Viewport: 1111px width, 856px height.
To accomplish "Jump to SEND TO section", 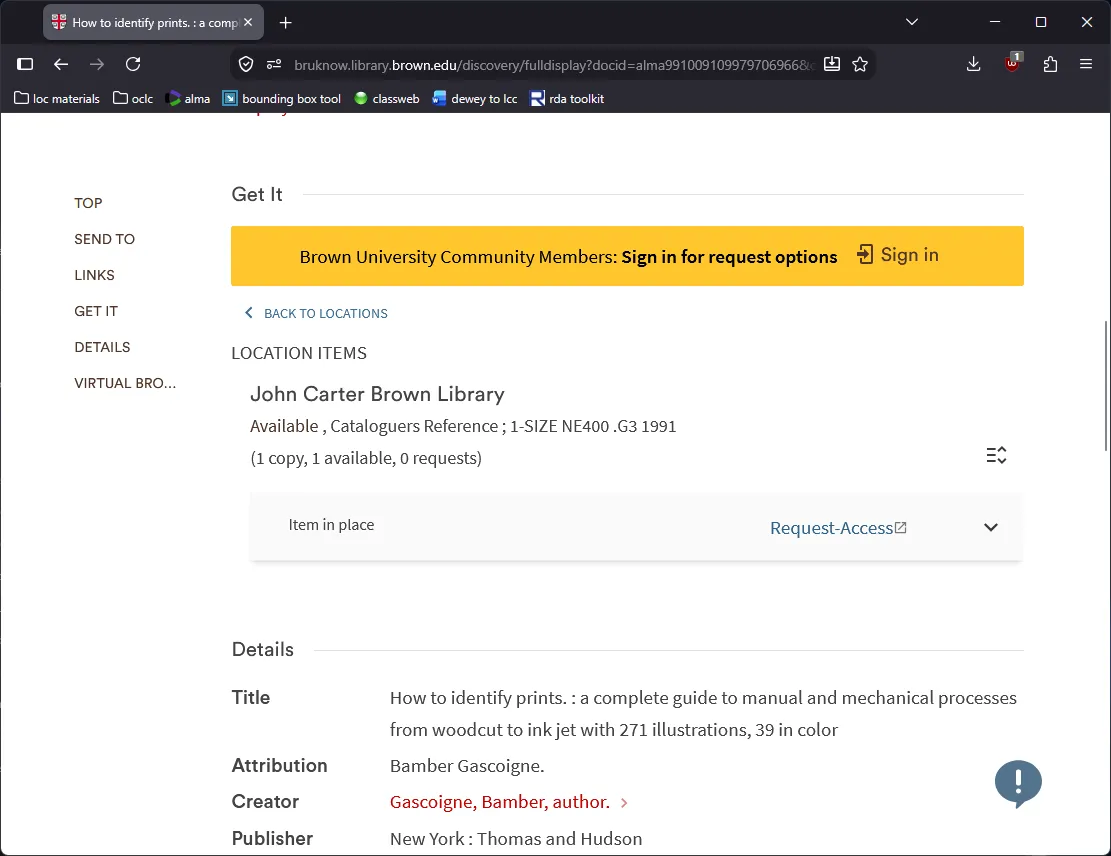I will click(104, 239).
